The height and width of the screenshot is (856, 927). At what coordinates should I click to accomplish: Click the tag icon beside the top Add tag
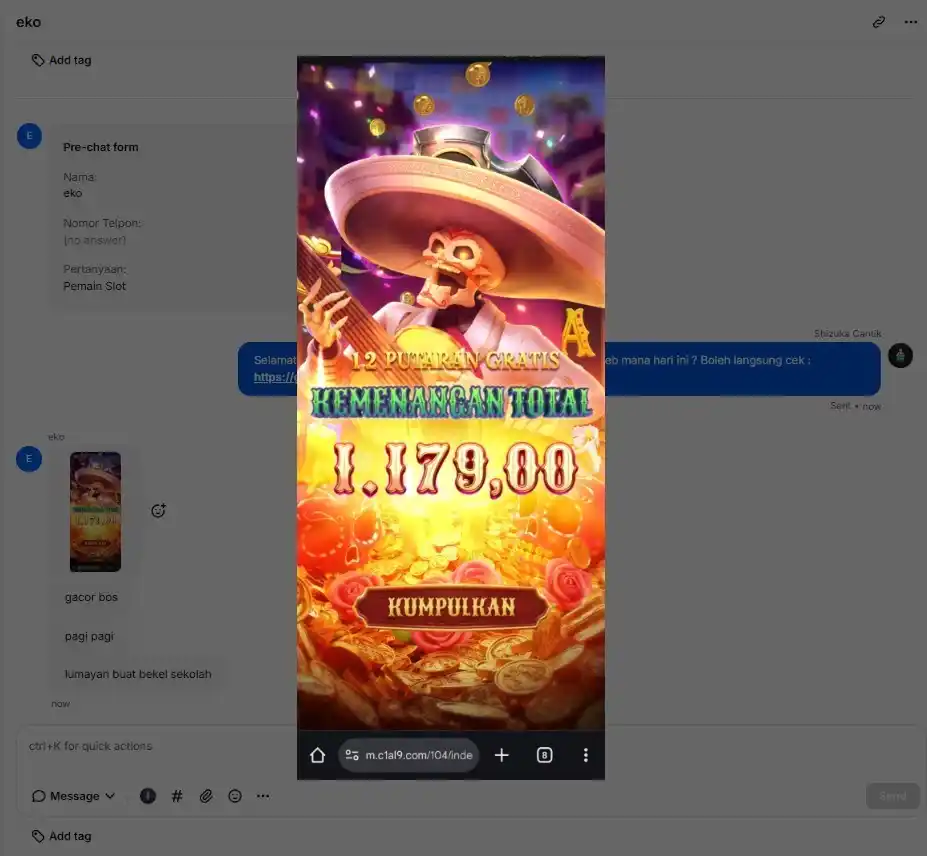pos(38,60)
